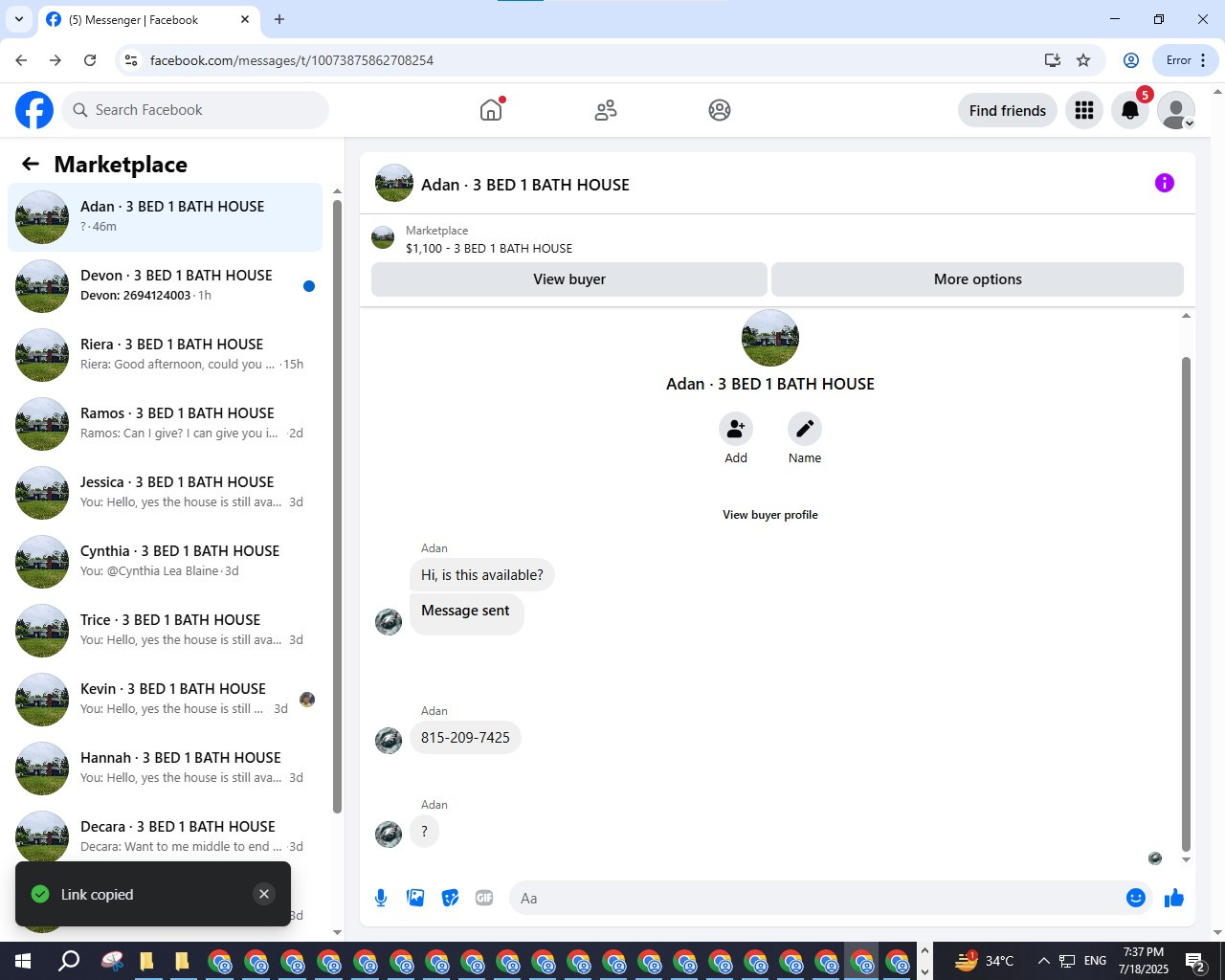Image resolution: width=1225 pixels, height=980 pixels.
Task: Click the 815-209-7425 message bubble
Action: pos(465,738)
